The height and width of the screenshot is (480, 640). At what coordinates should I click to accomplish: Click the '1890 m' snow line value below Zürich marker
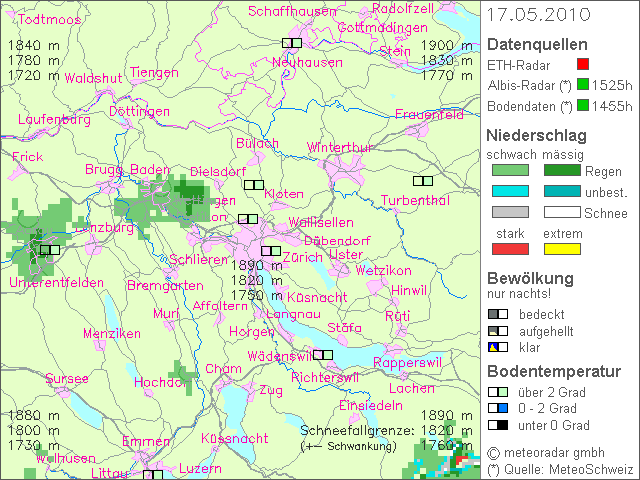point(257,266)
